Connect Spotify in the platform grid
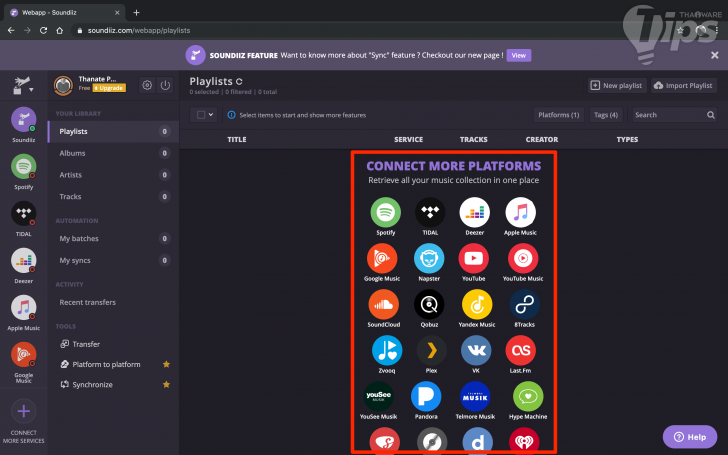This screenshot has height=455, width=728. [x=385, y=212]
